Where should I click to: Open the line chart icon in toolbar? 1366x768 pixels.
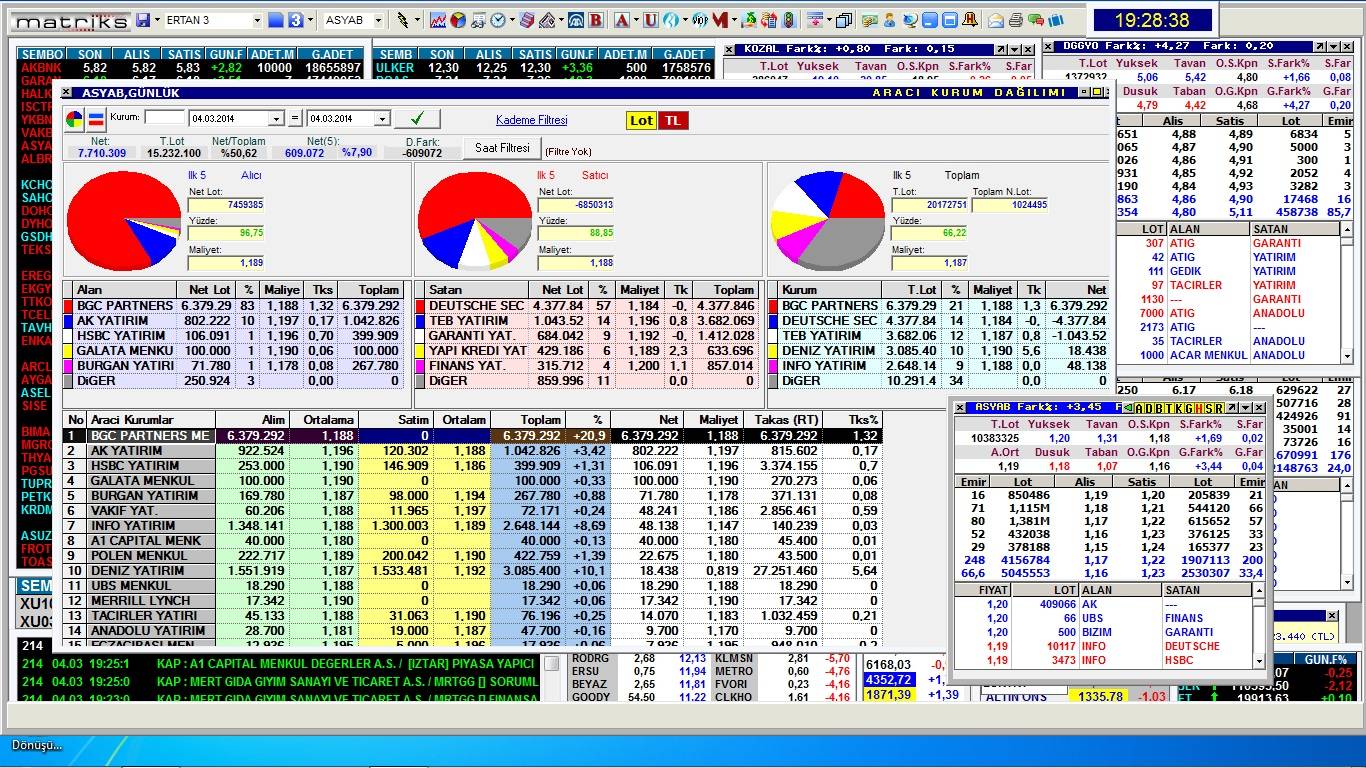(438, 20)
